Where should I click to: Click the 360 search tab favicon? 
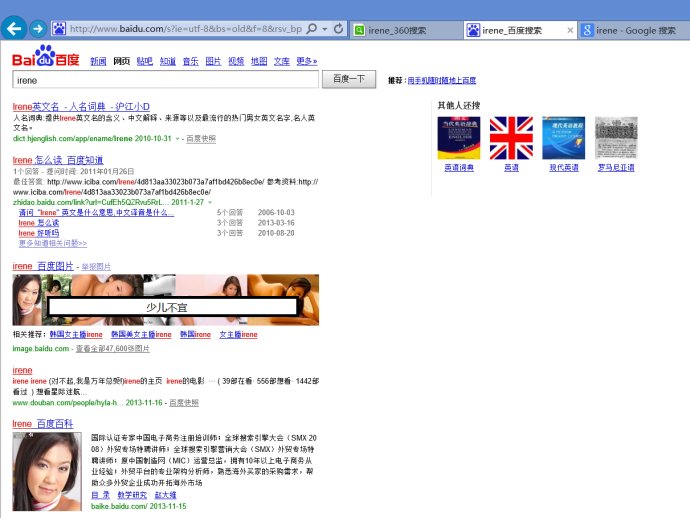(360, 30)
